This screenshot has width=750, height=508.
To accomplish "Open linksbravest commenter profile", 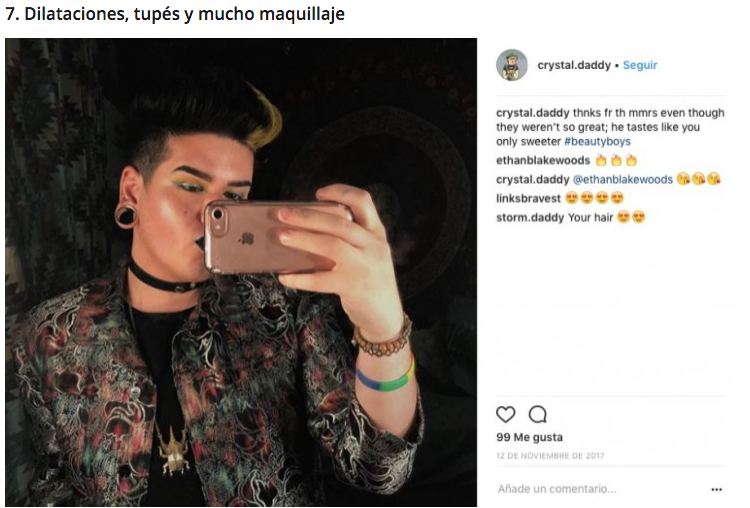I will pyautogui.click(x=528, y=198).
